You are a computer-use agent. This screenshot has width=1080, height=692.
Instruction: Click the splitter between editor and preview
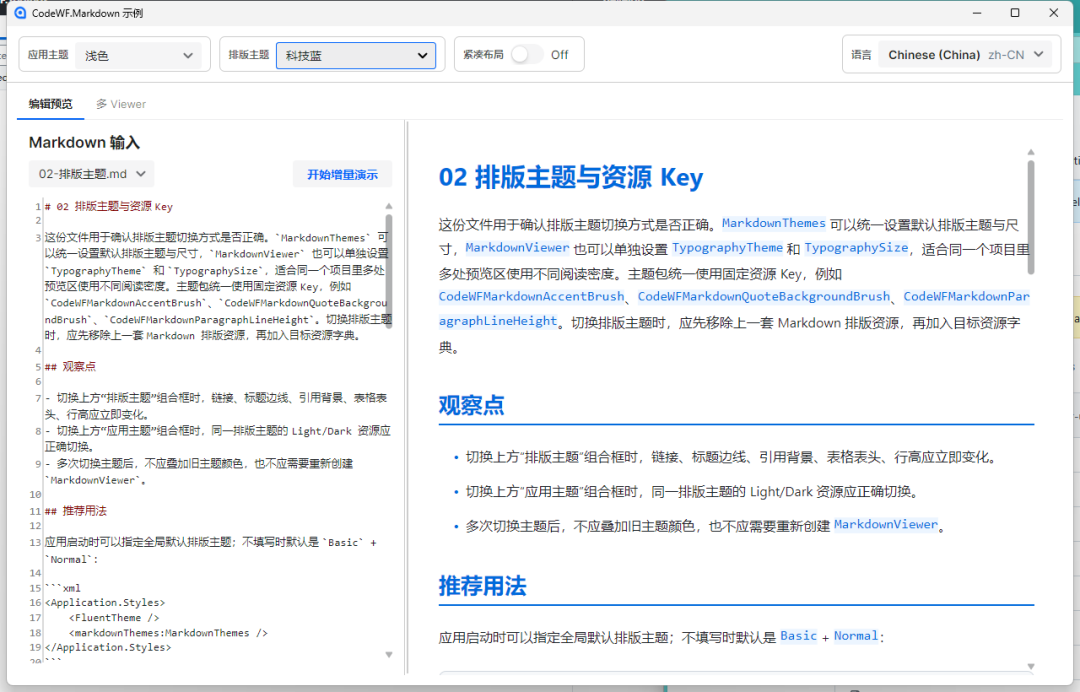click(x=406, y=397)
